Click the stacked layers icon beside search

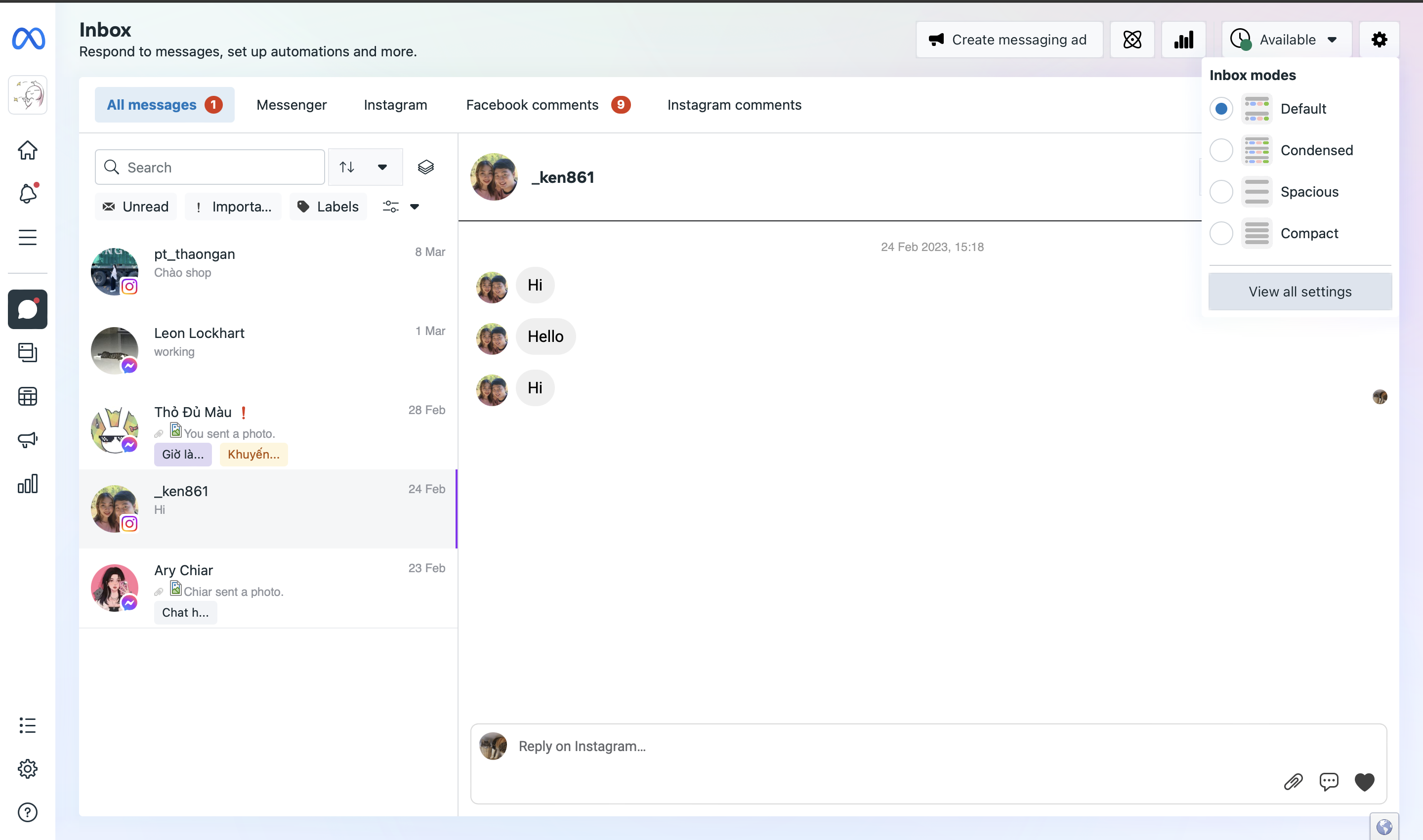425,167
